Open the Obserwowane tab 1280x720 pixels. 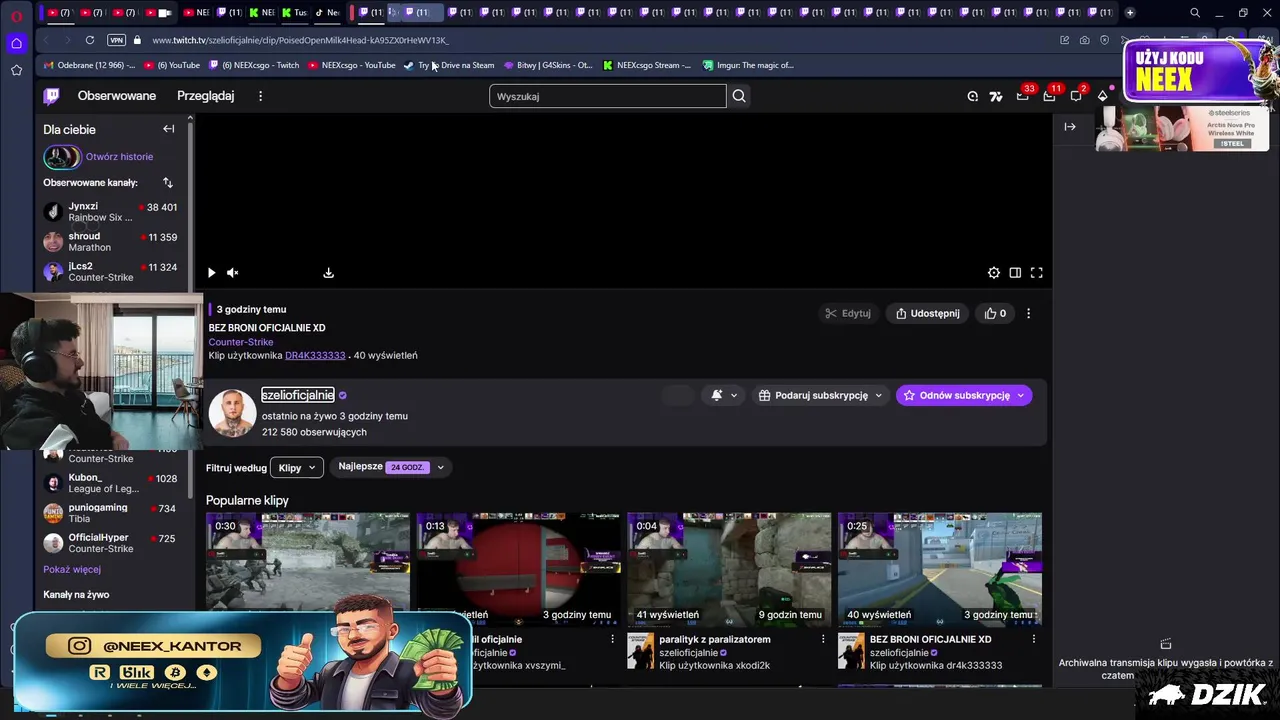[x=117, y=96]
